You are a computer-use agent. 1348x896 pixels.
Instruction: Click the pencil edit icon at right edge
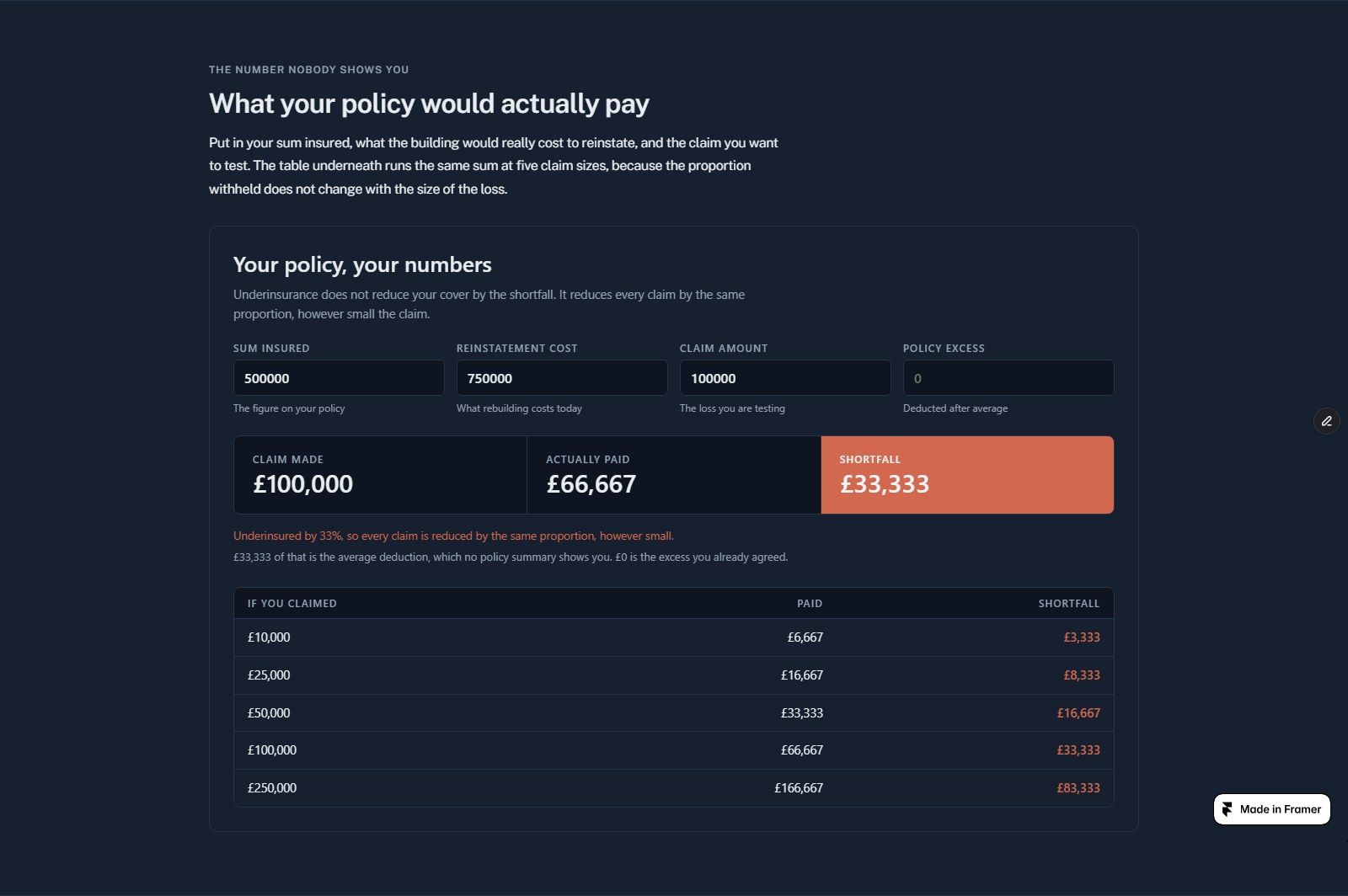1327,421
